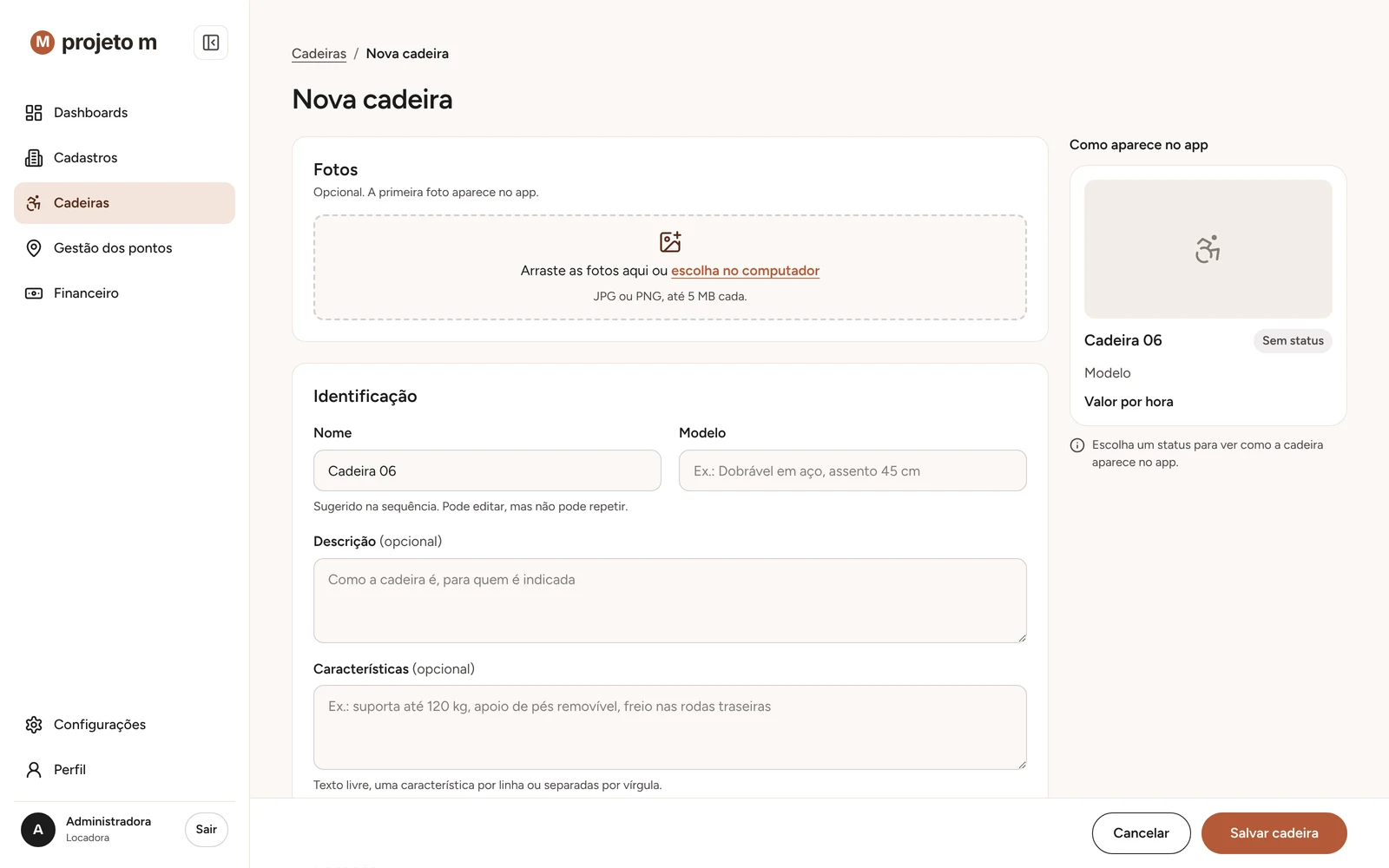Click the Cadastros building icon

(x=34, y=158)
